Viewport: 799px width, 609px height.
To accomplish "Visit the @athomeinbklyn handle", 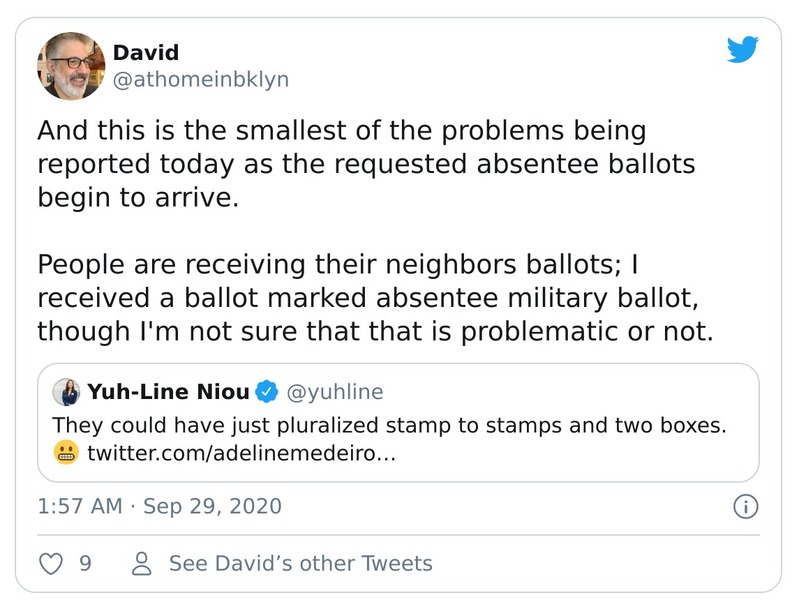I will click(200, 80).
